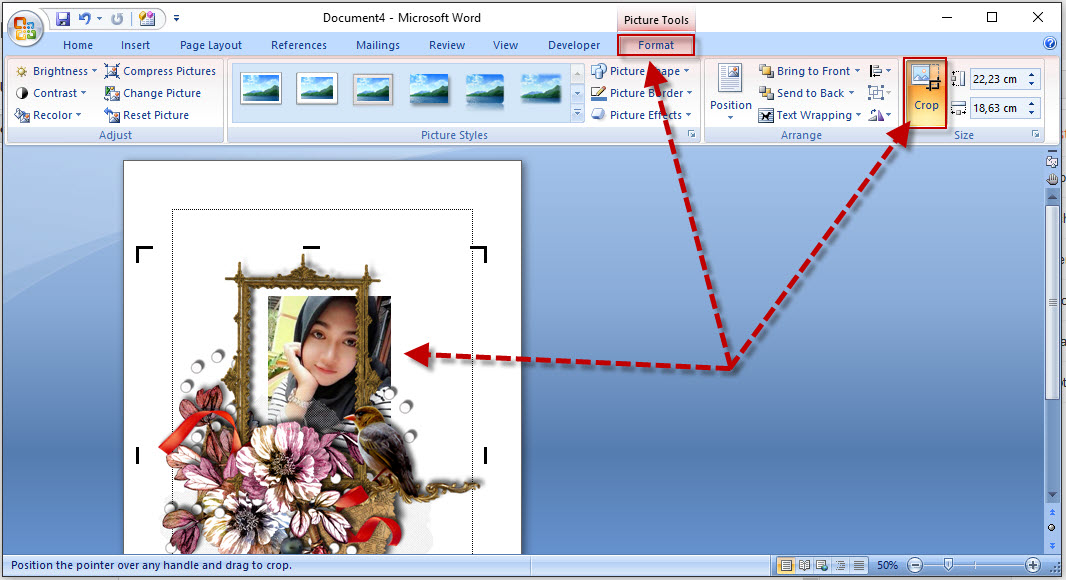Select Print Layout view
The height and width of the screenshot is (580, 1066).
click(x=787, y=565)
